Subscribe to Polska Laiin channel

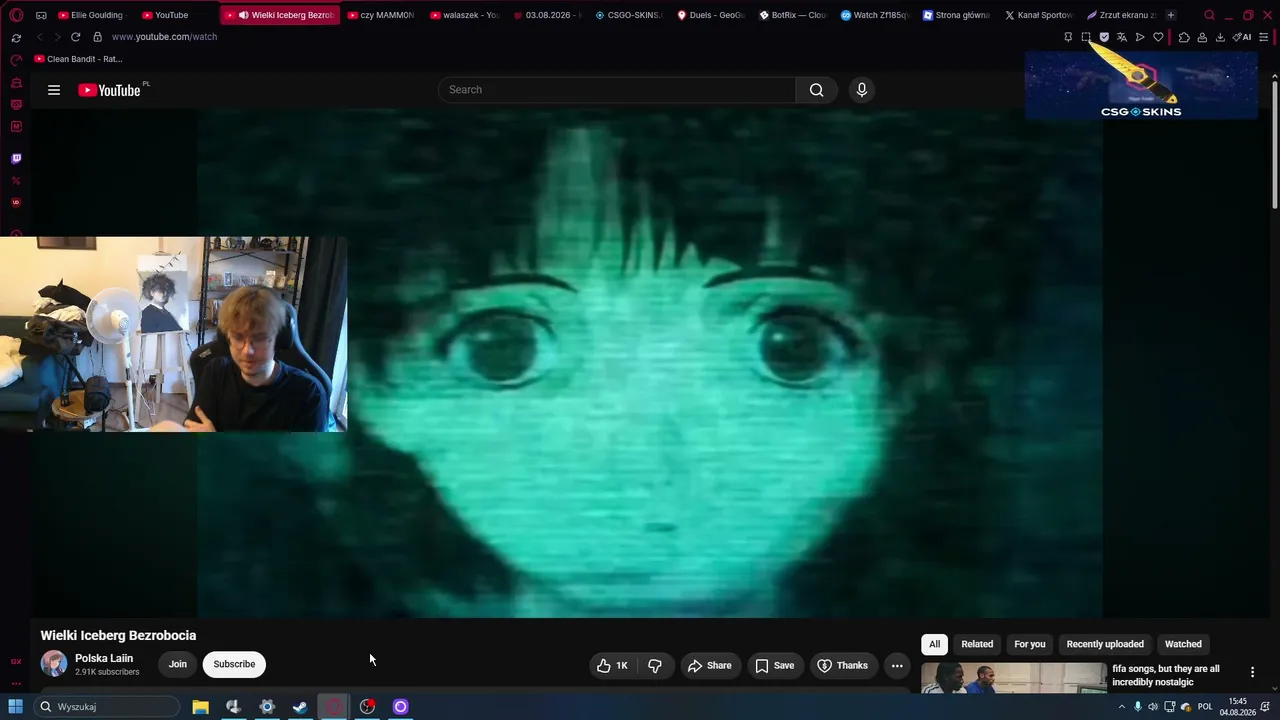pos(234,664)
